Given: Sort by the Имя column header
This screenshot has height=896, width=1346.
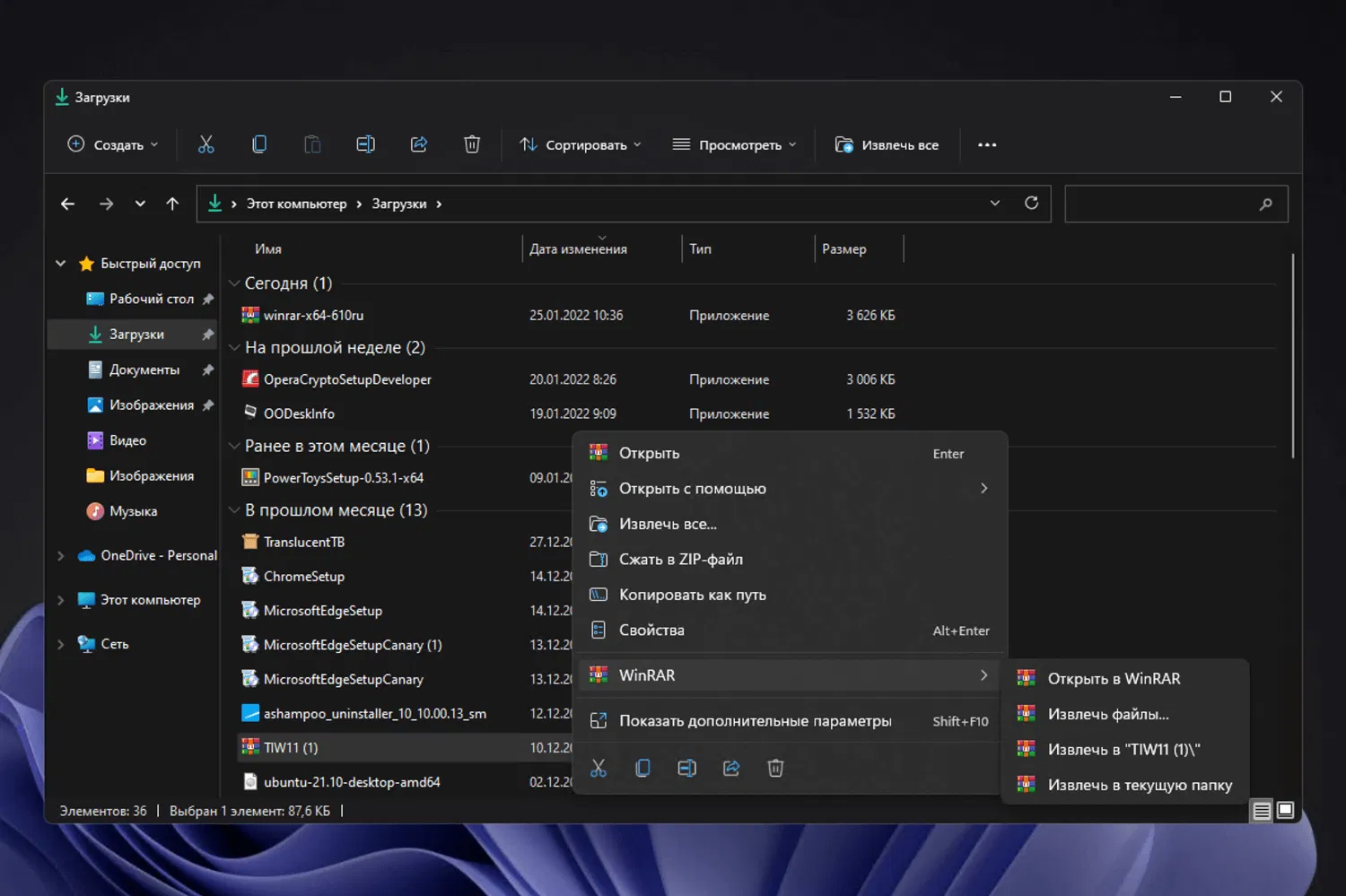Looking at the screenshot, I should click(x=268, y=249).
